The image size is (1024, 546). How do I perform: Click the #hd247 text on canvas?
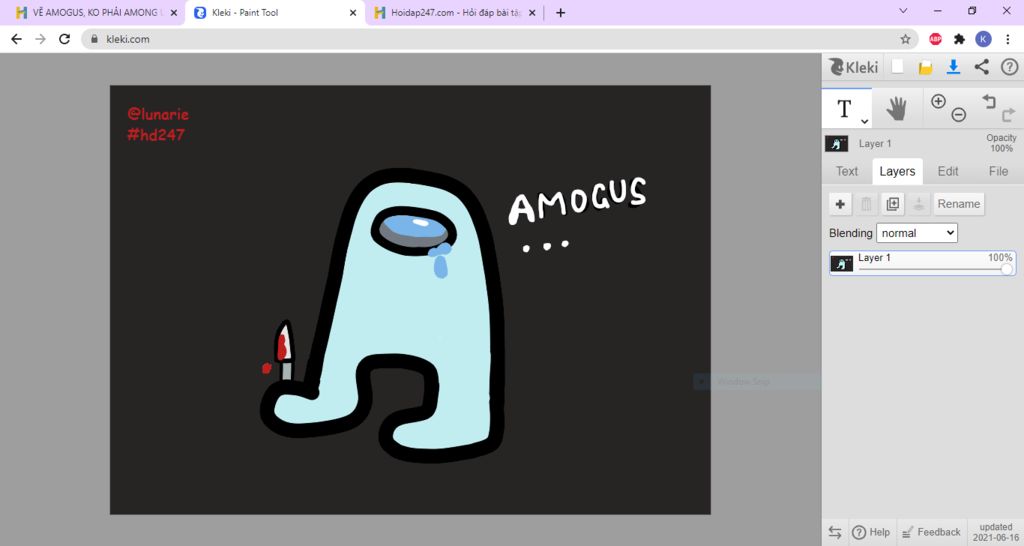click(x=155, y=135)
